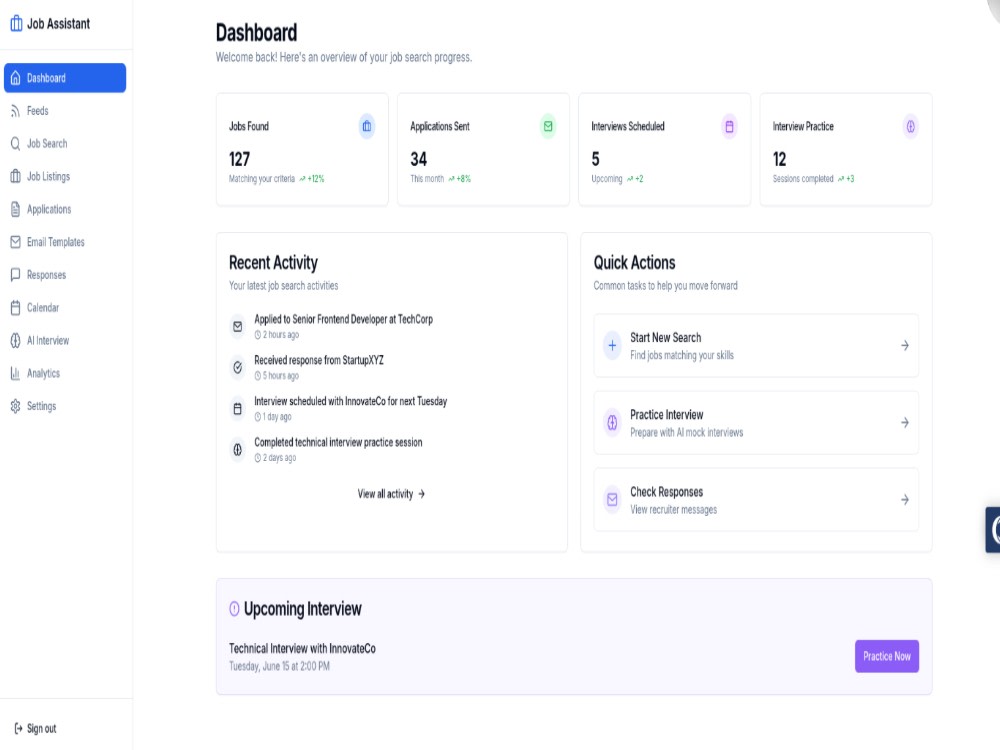Click the Job Listings briefcase icon
This screenshot has width=1000, height=750.
[x=15, y=177]
